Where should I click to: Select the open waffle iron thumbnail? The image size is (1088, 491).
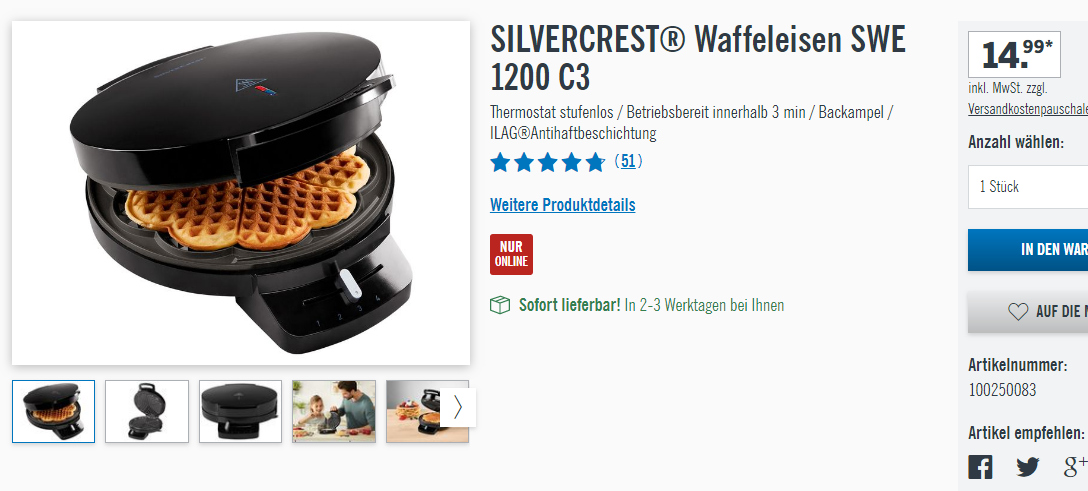coord(146,411)
